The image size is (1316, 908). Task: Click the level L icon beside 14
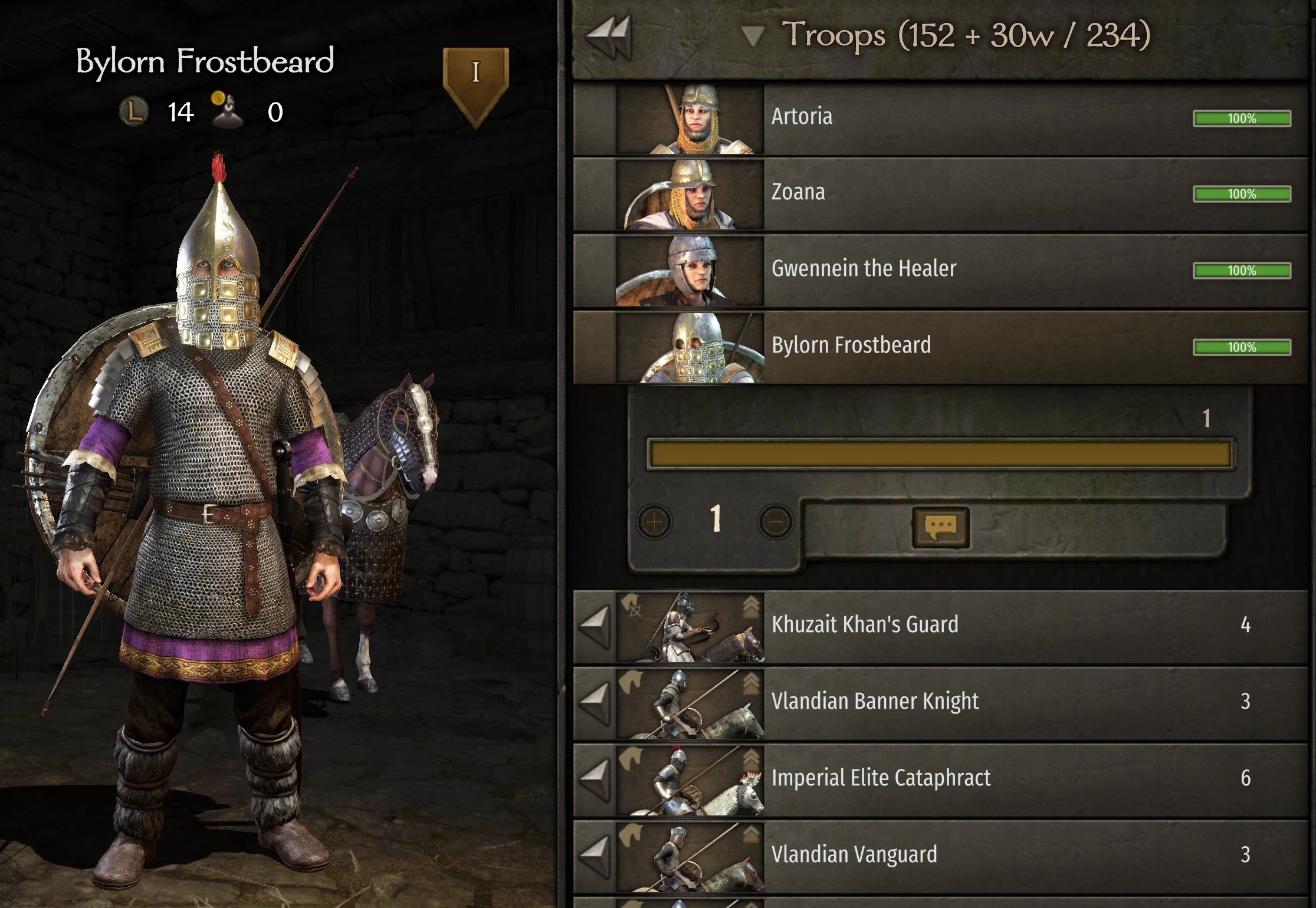tap(134, 112)
